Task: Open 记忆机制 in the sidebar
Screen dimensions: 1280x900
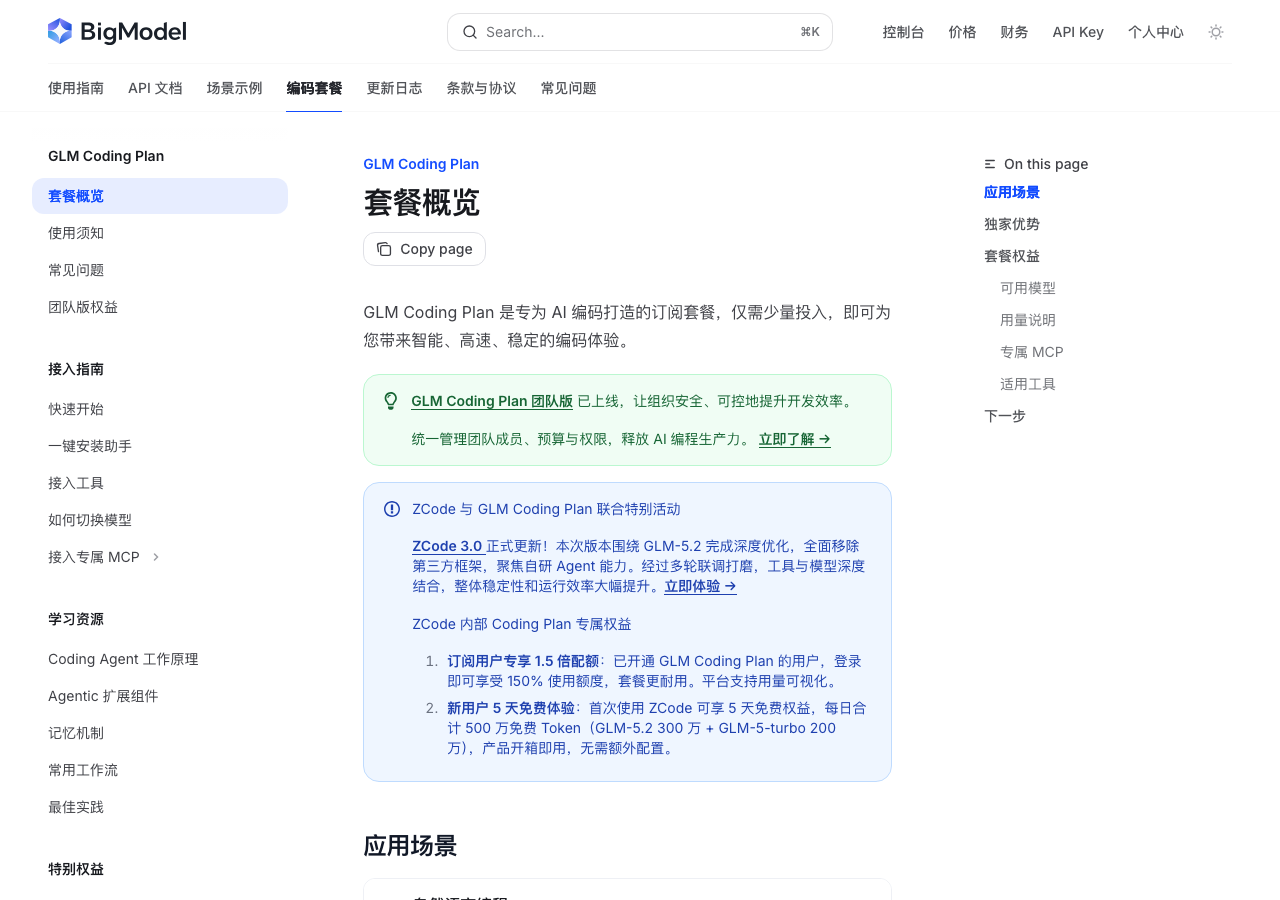Action: 160,733
